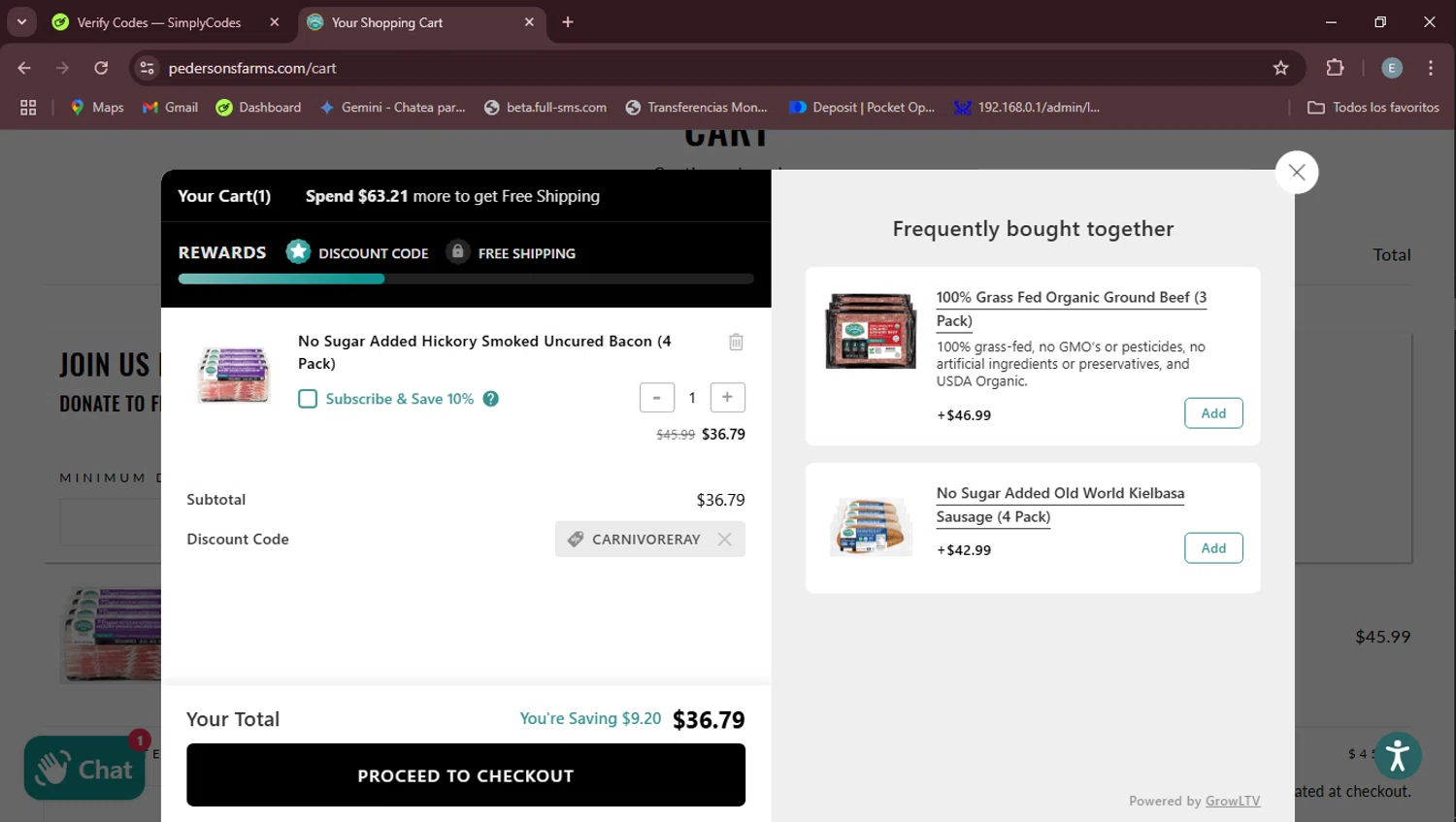Open the Chrome three-dot menu
This screenshot has width=1456, height=822.
click(1431, 68)
